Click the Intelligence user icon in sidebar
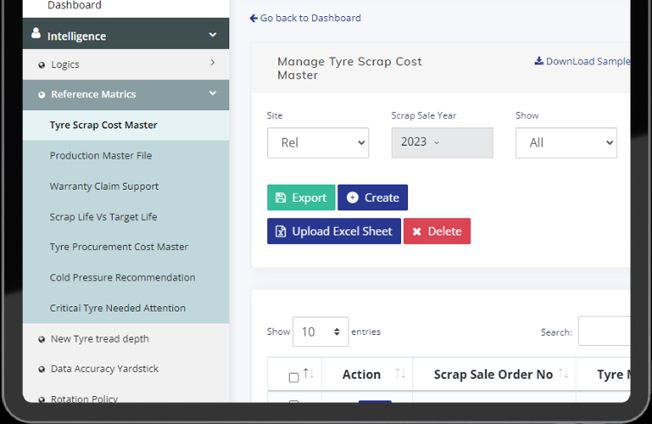Image resolution: width=652 pixels, height=424 pixels. point(37,35)
